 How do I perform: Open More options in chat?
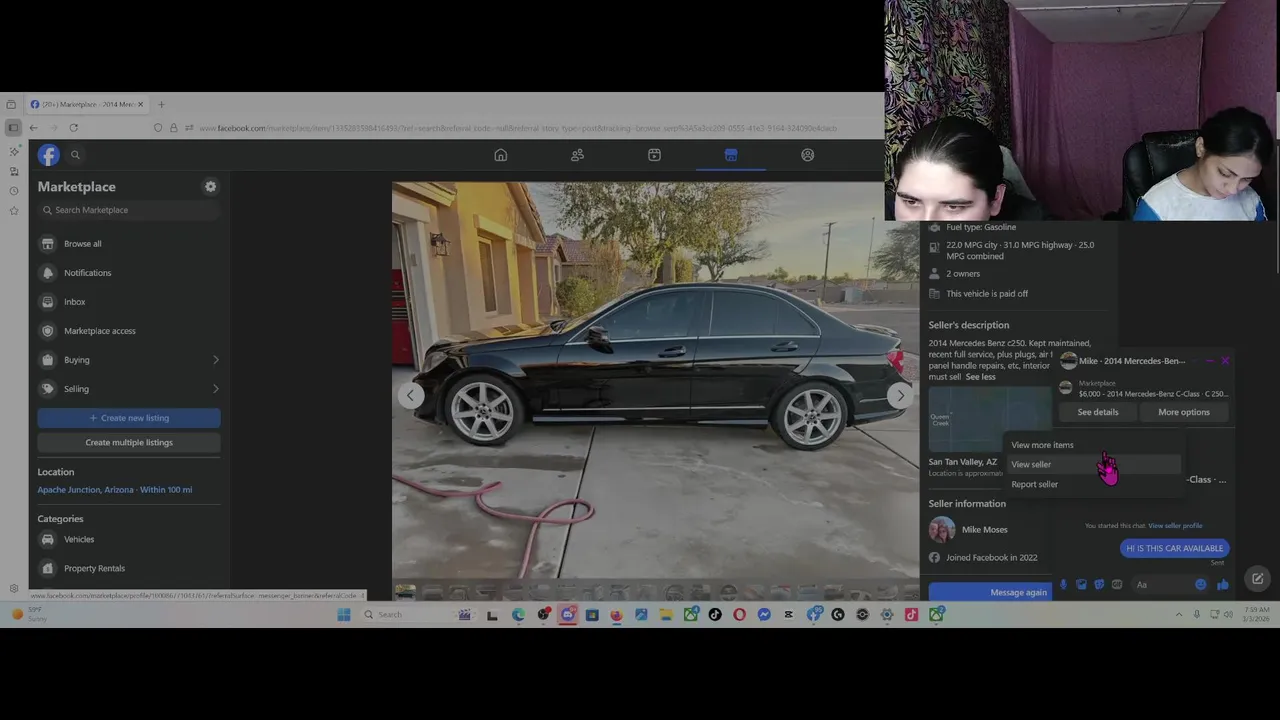click(x=1184, y=412)
